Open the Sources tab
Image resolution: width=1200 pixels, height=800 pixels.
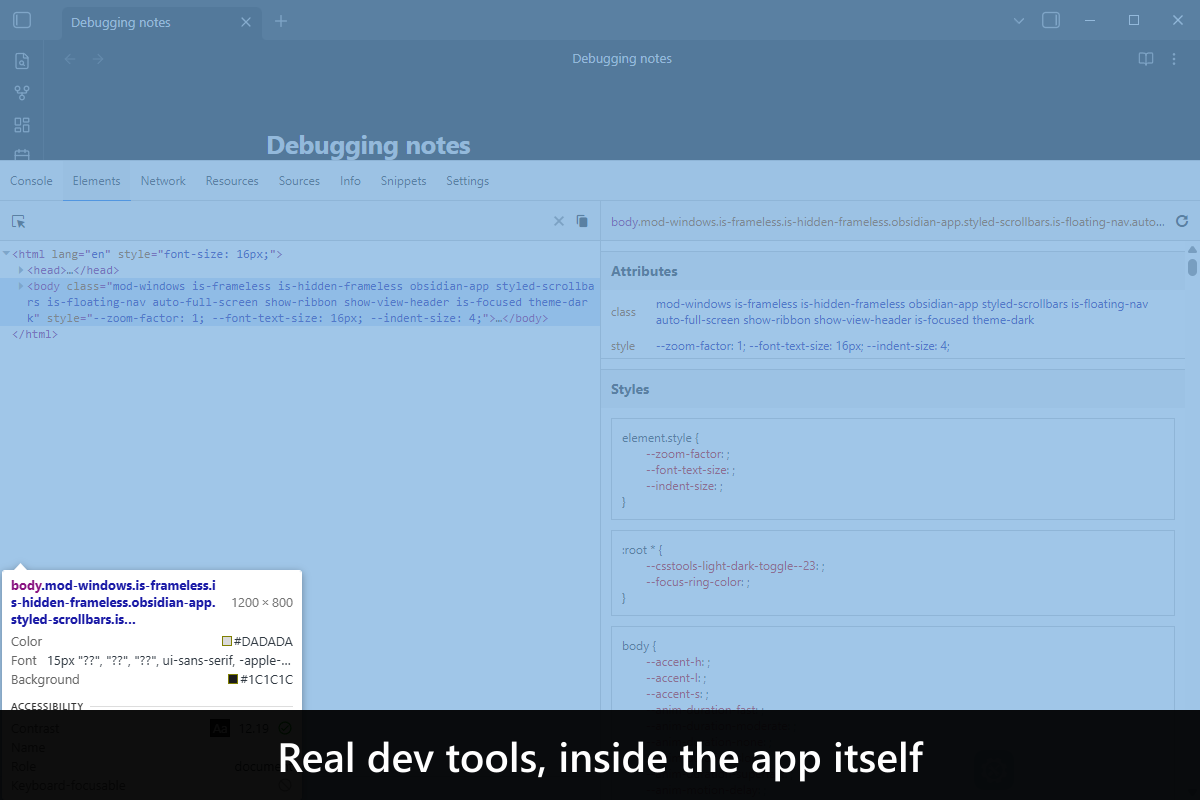click(299, 181)
